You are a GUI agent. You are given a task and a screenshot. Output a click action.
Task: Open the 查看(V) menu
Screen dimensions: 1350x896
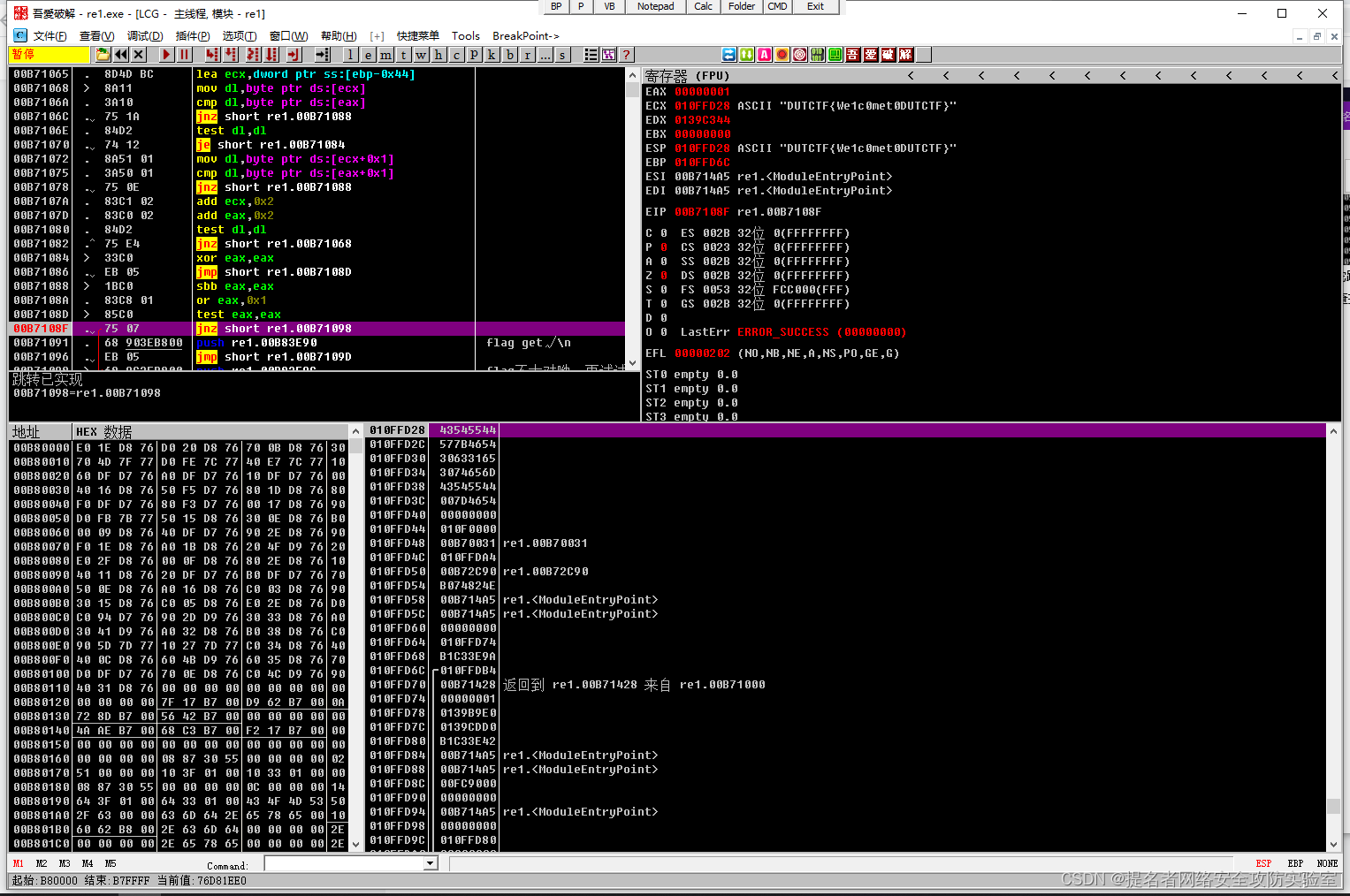point(96,36)
